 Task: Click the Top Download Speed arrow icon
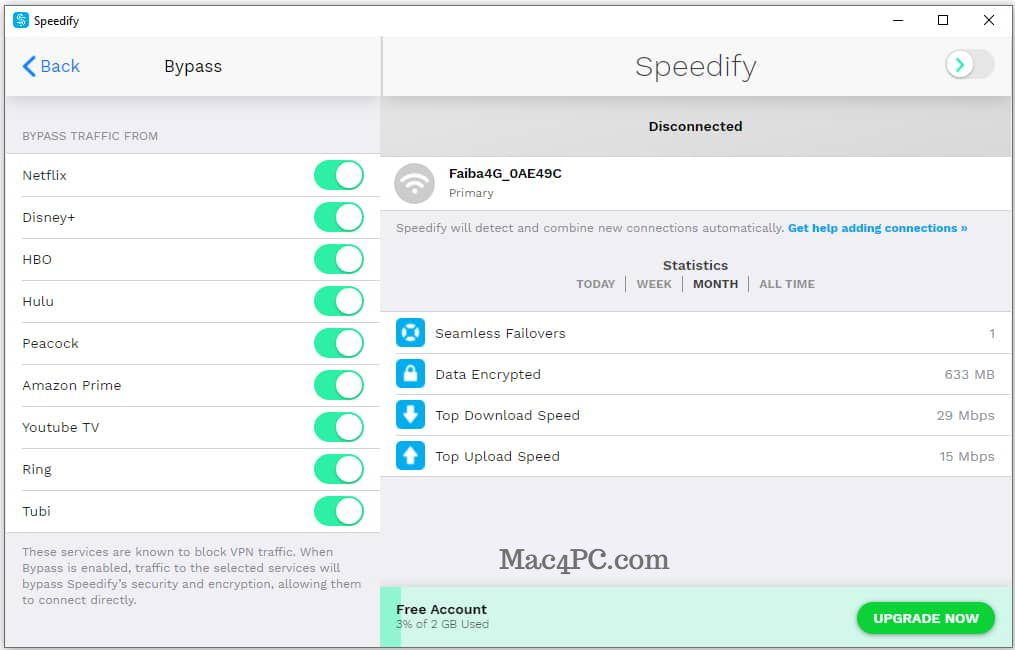tap(410, 415)
